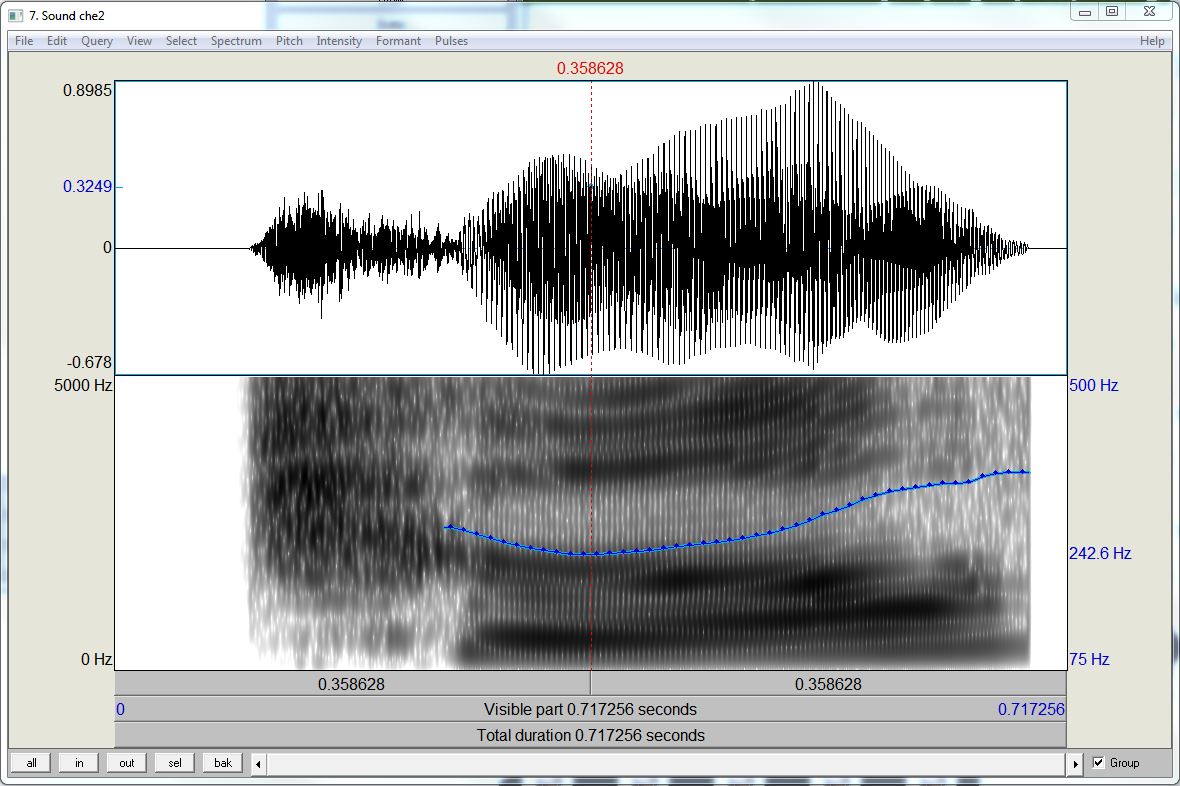Screen dimensions: 1180x786
Task: Click the 0.717256 end time label
Action: point(1031,709)
